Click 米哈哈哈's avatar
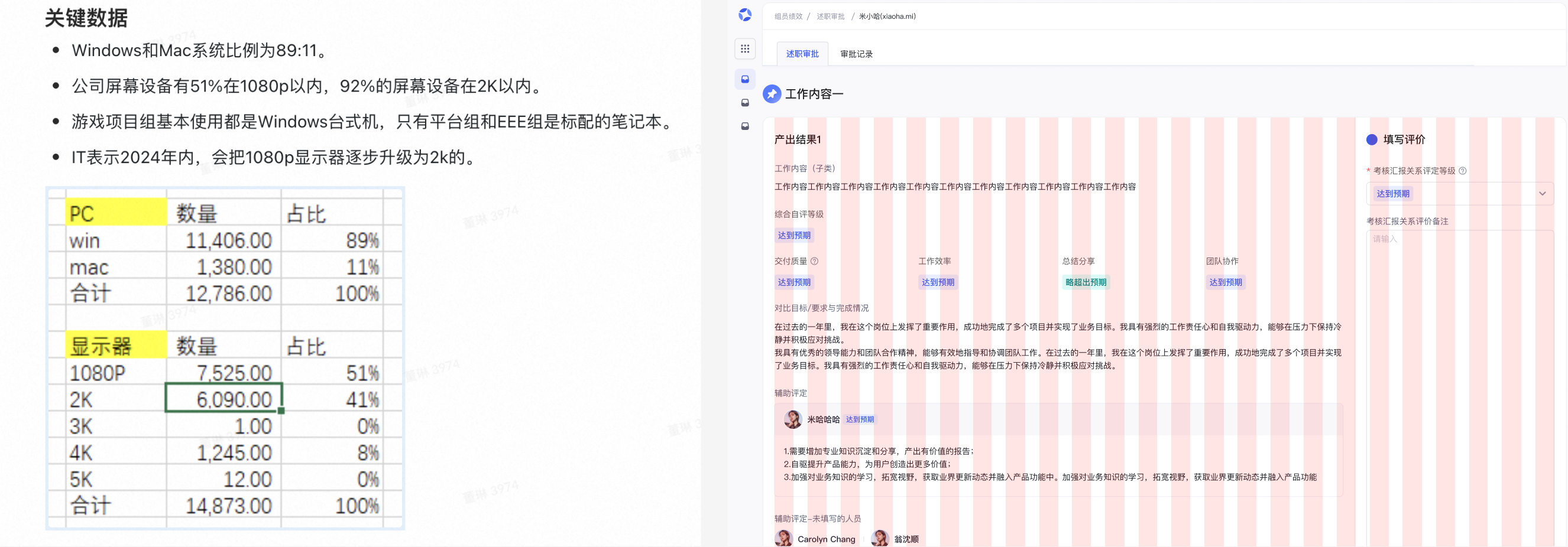Image resolution: width=1568 pixels, height=547 pixels. coord(792,419)
